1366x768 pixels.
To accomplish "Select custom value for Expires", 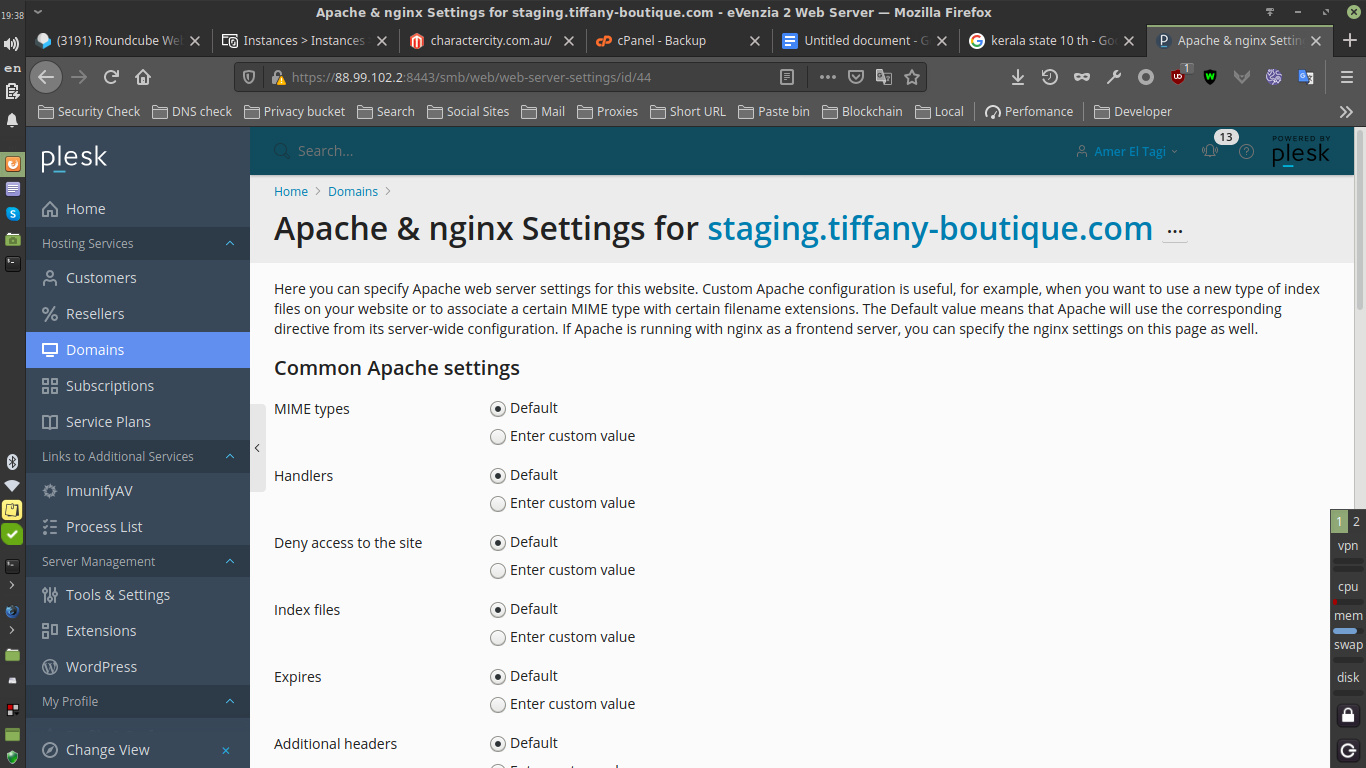I will click(498, 705).
